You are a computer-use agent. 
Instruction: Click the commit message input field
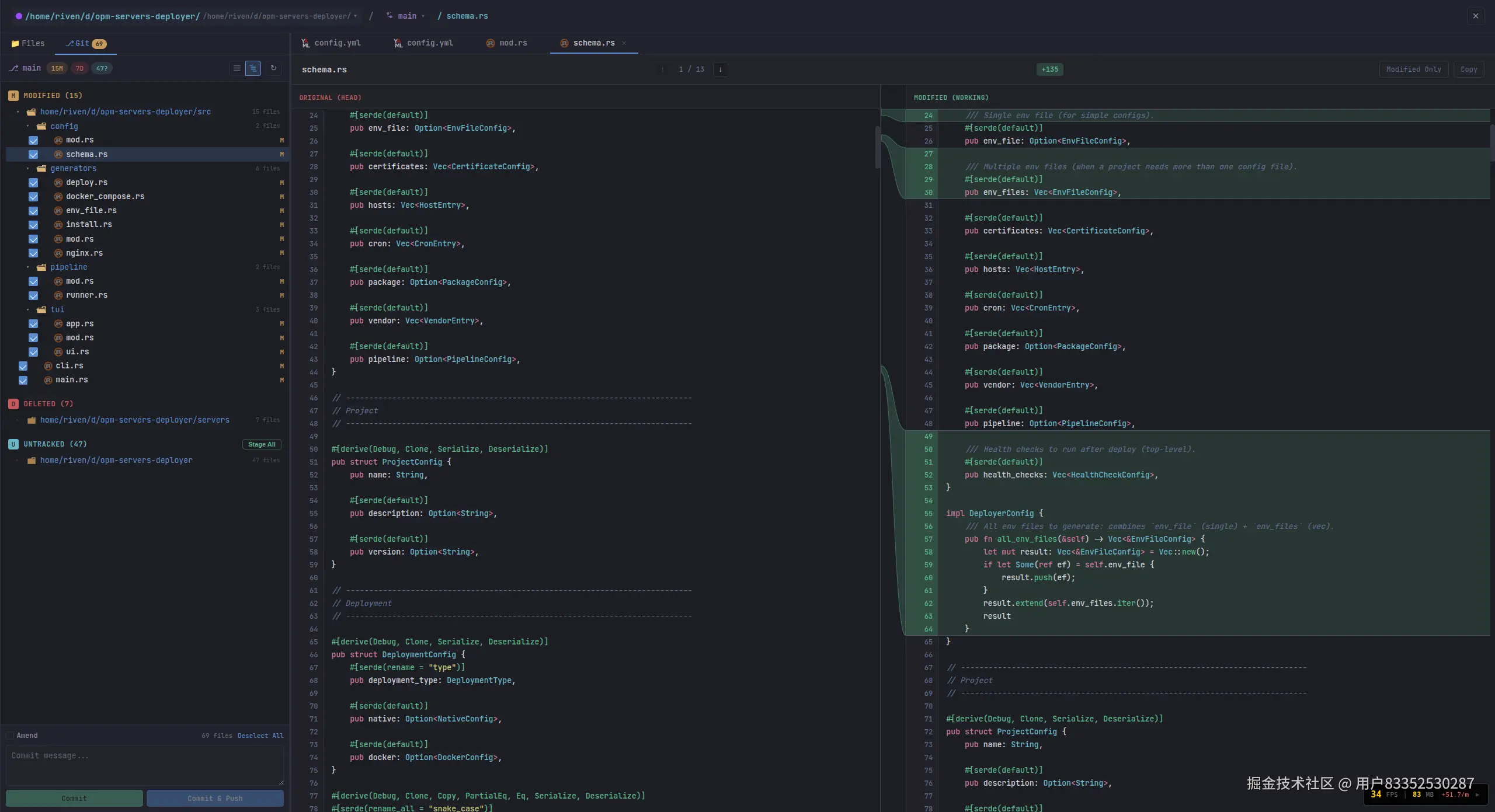tap(144, 765)
